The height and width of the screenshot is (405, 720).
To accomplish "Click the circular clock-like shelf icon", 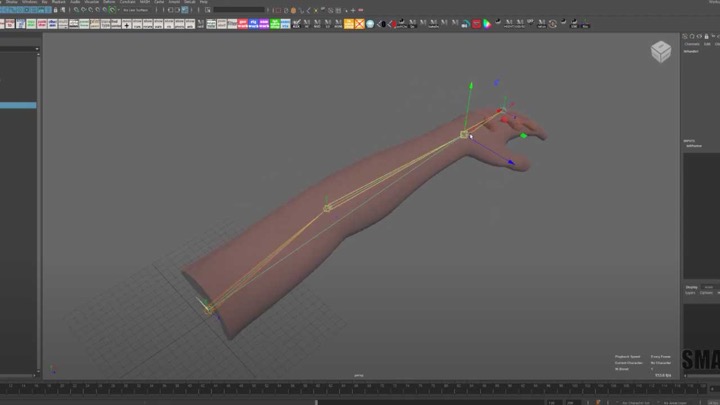I will tap(552, 24).
